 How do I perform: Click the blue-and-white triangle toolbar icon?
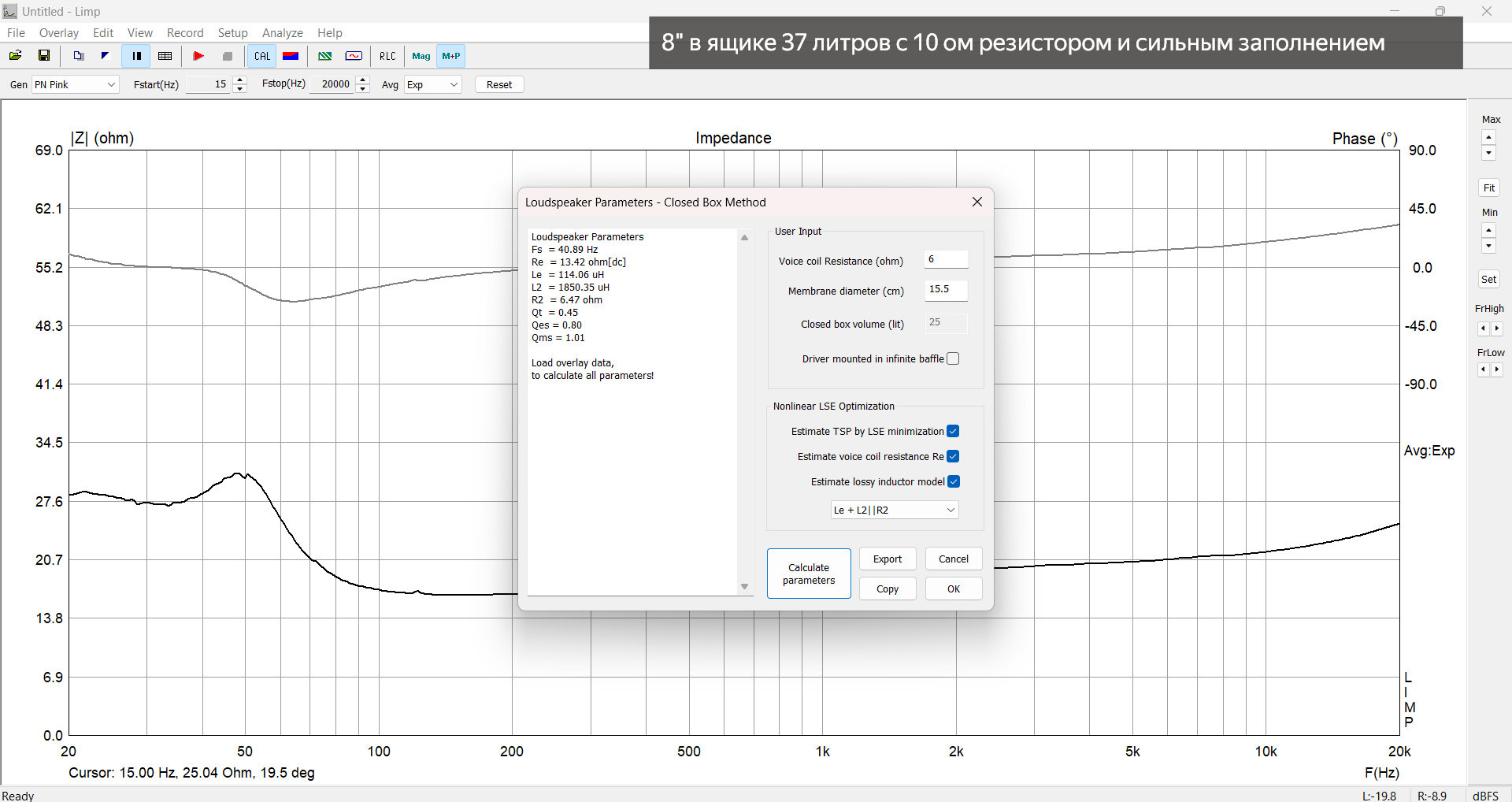pos(105,56)
